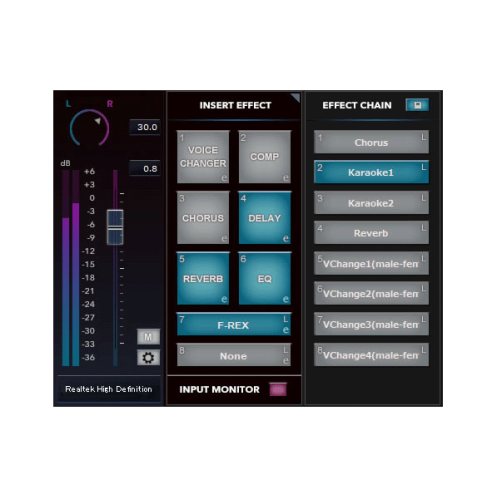Screen dimensions: 497x497
Task: Click the 'INPUT MONITOR' label
Action: click(x=219, y=390)
